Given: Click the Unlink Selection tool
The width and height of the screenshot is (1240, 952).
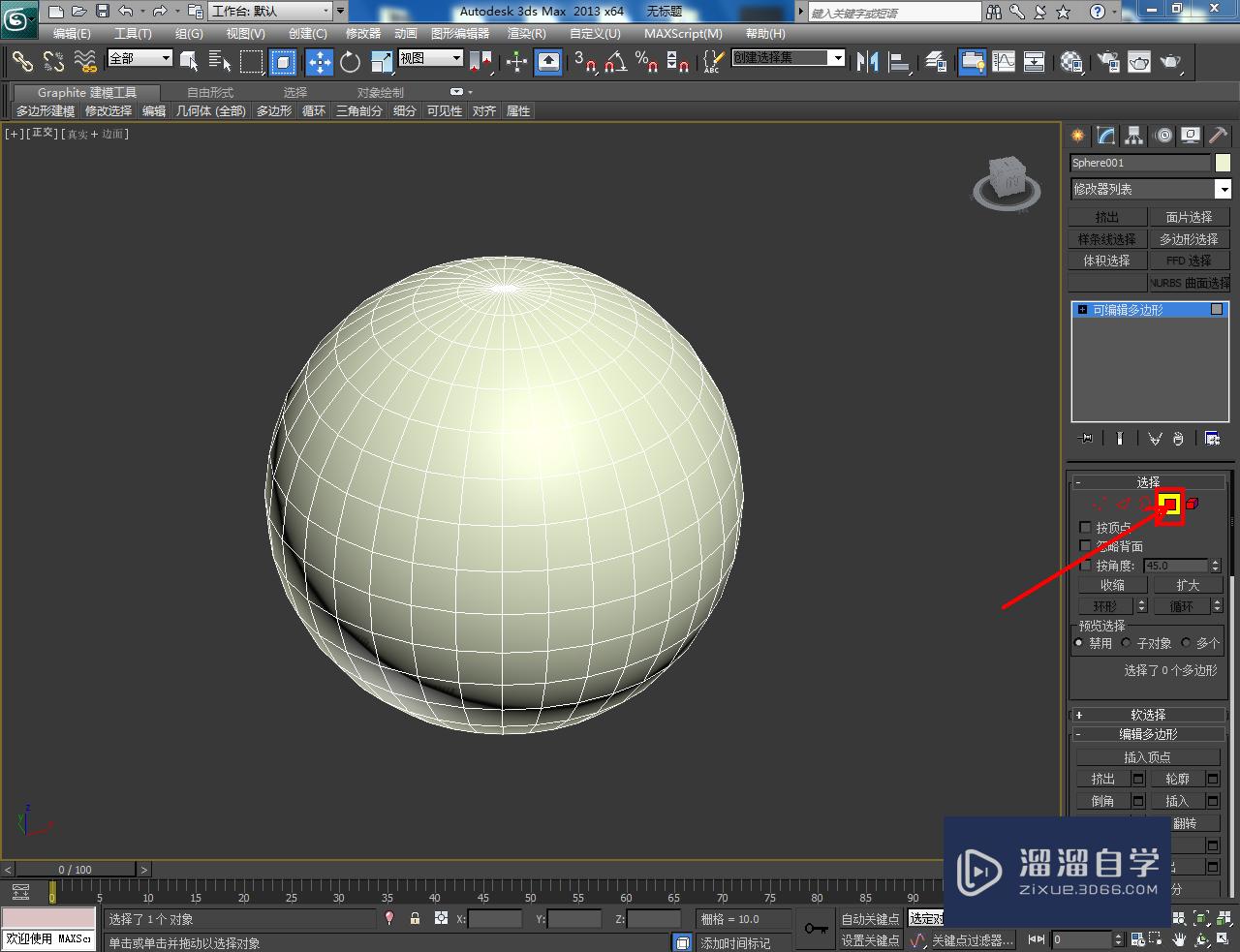Looking at the screenshot, I should pos(53,62).
